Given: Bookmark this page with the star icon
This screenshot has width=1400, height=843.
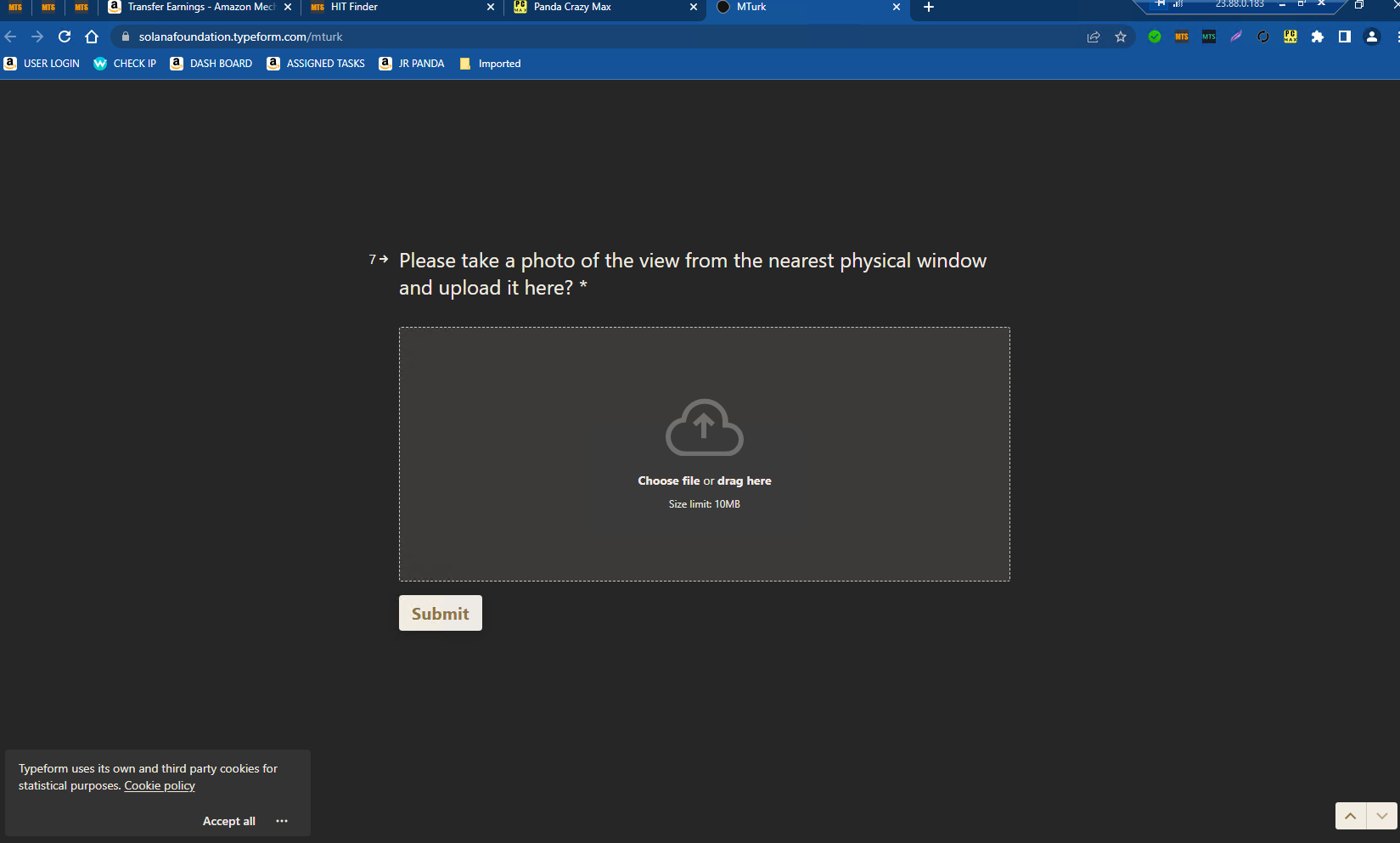Looking at the screenshot, I should (1121, 37).
